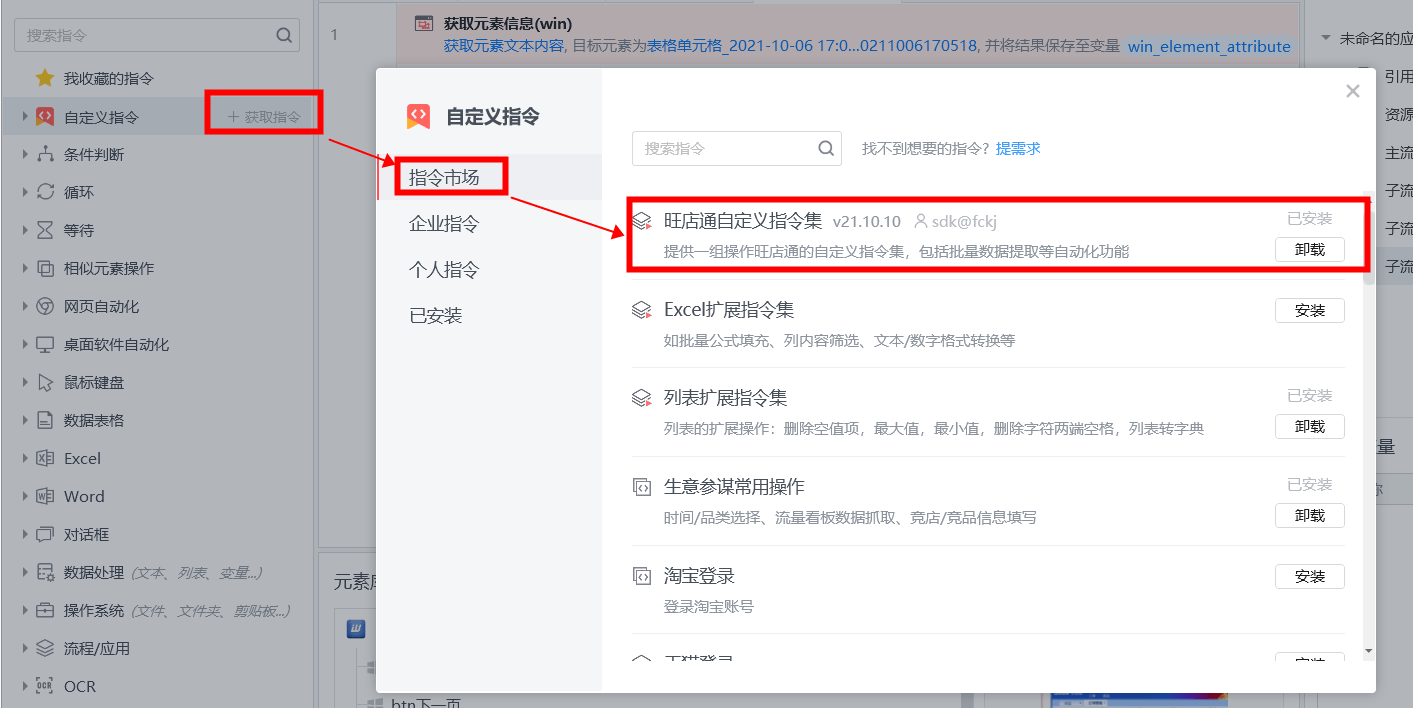Viewport: 1413px width, 708px height.
Task: Click the 操作系统 briefcase icon
Action: pyautogui.click(x=45, y=610)
